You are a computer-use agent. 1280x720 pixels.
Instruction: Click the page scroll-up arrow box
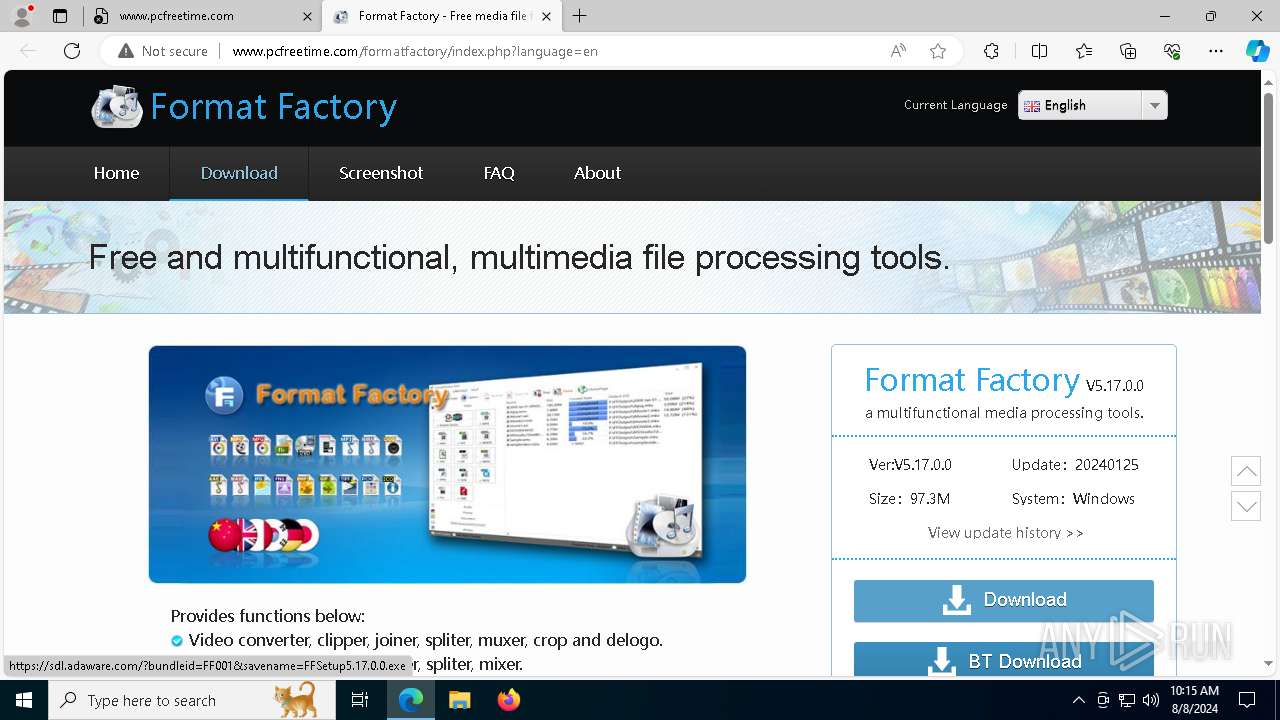1246,471
